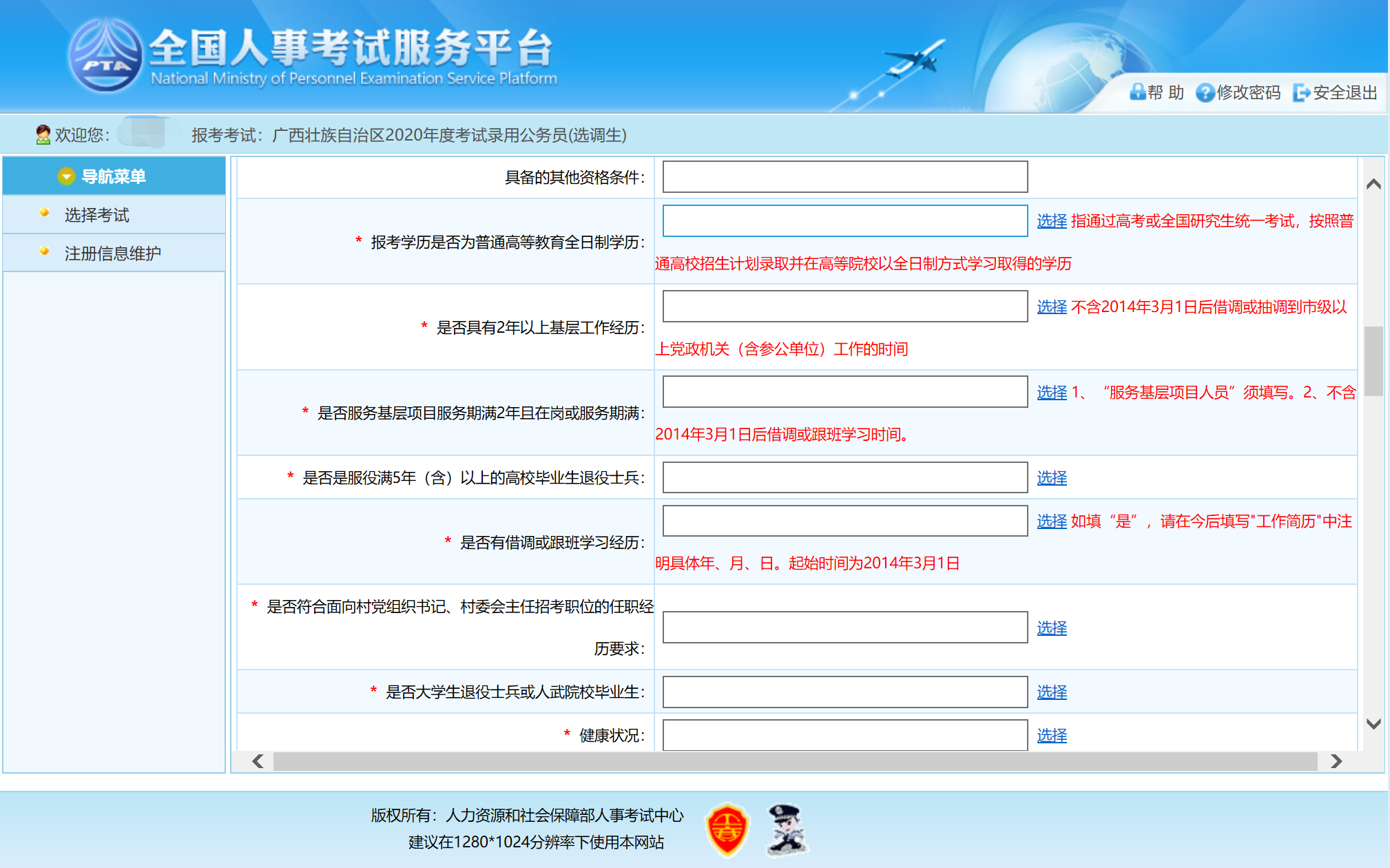Image resolution: width=1390 pixels, height=868 pixels.
Task: Click the 安全退出 exit icon
Action: tap(1301, 92)
